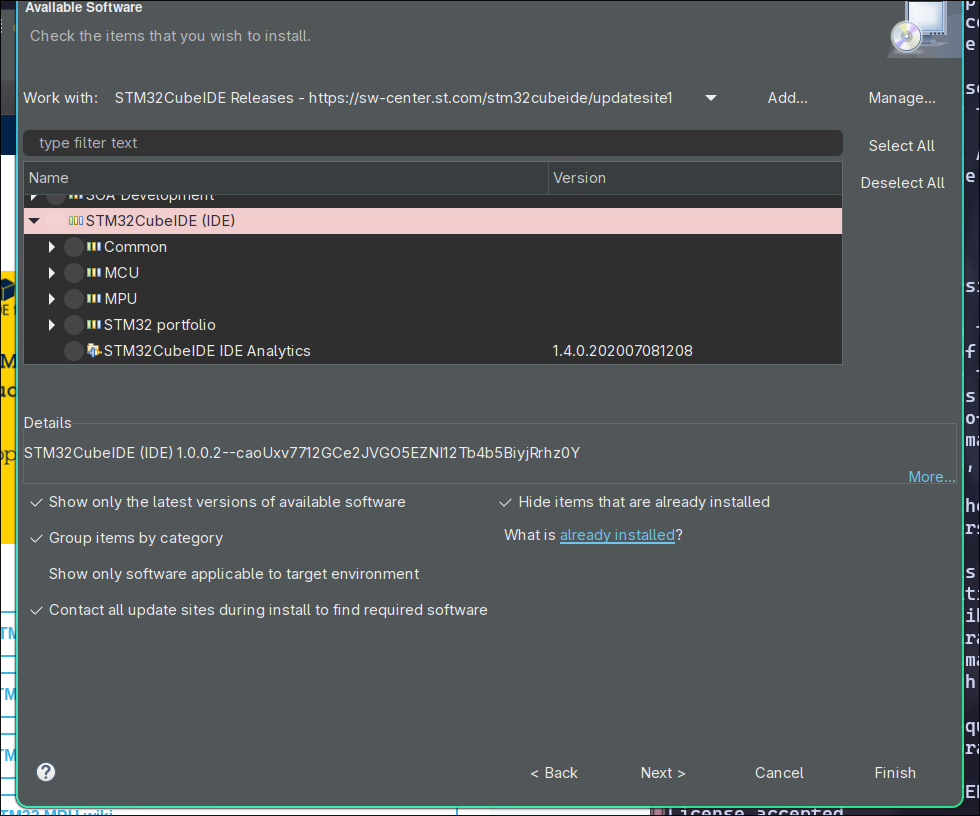Open the already installed link

point(617,535)
